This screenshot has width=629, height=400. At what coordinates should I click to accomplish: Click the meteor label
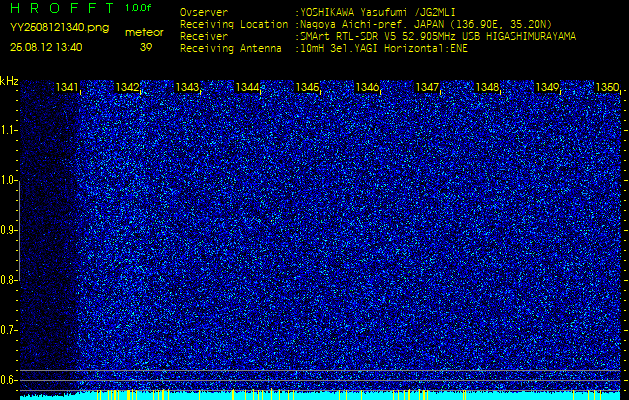[144, 33]
